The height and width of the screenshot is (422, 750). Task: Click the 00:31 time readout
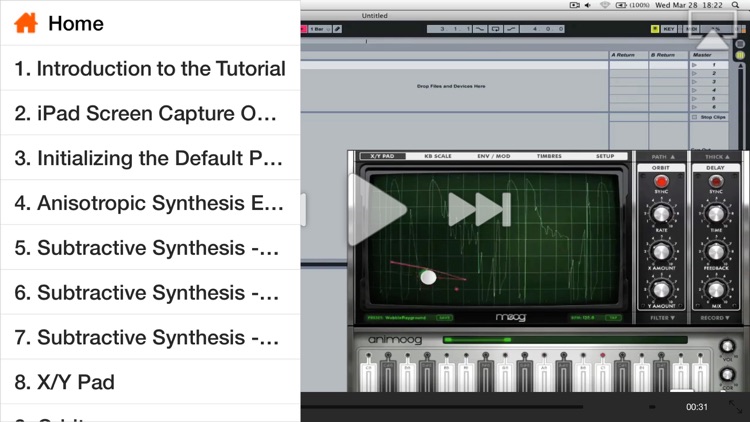[x=696, y=407]
